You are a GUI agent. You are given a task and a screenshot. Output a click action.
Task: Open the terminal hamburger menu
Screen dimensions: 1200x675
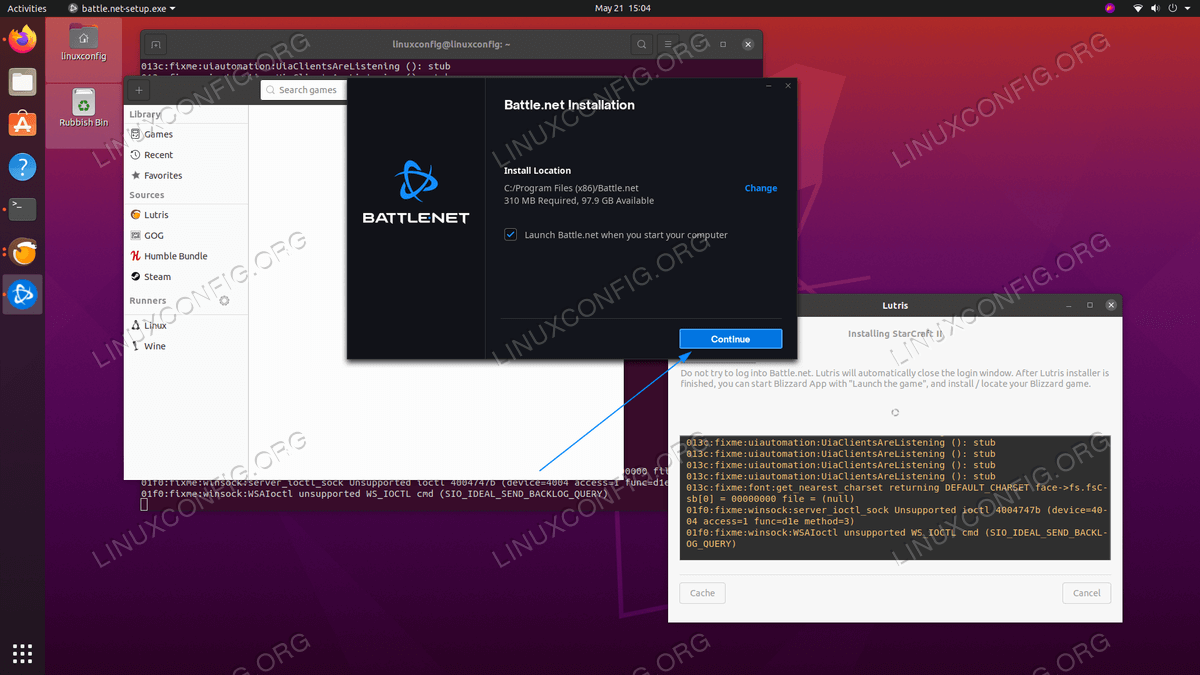[x=669, y=45]
